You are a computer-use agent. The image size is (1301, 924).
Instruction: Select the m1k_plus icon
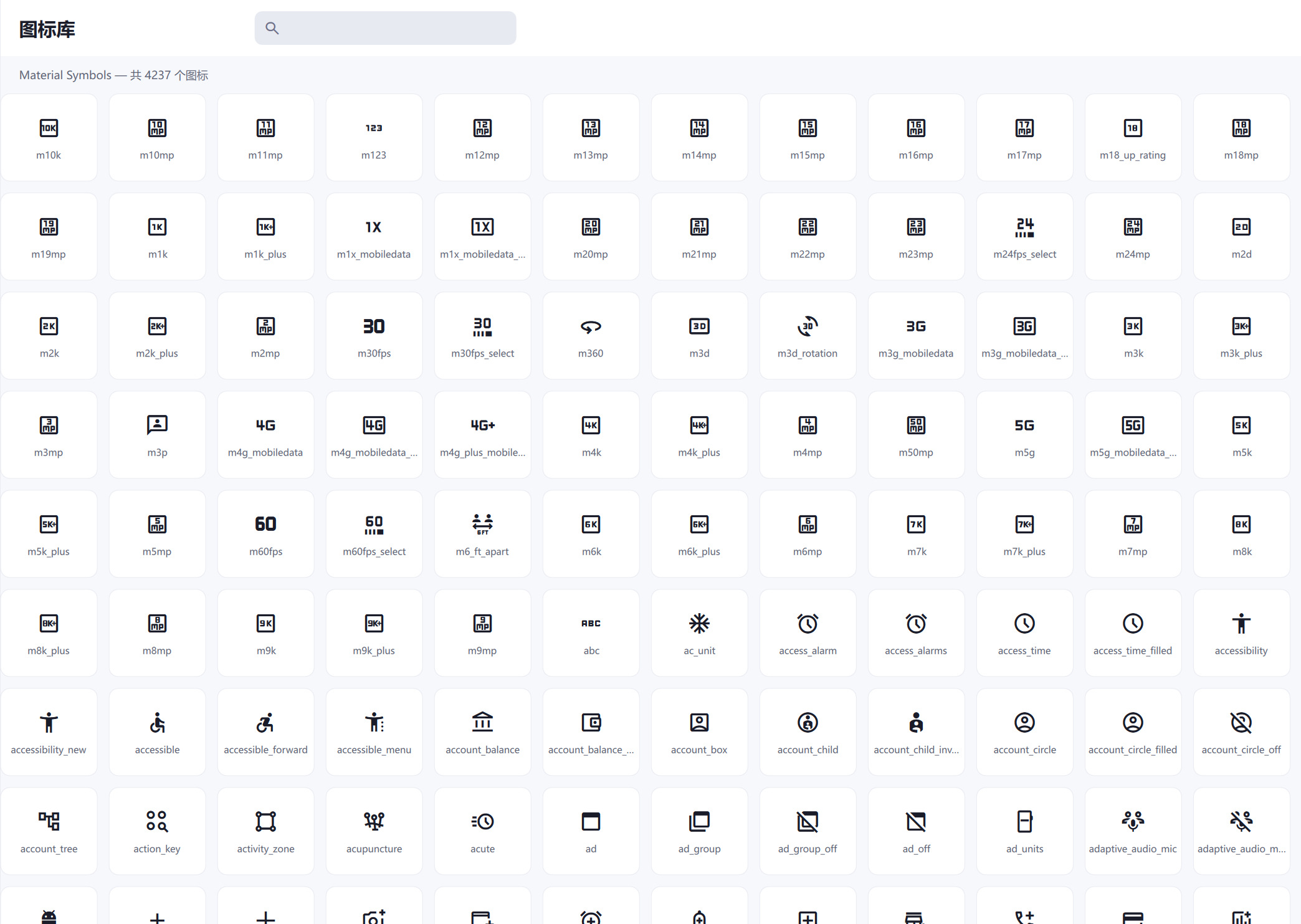pos(265,237)
